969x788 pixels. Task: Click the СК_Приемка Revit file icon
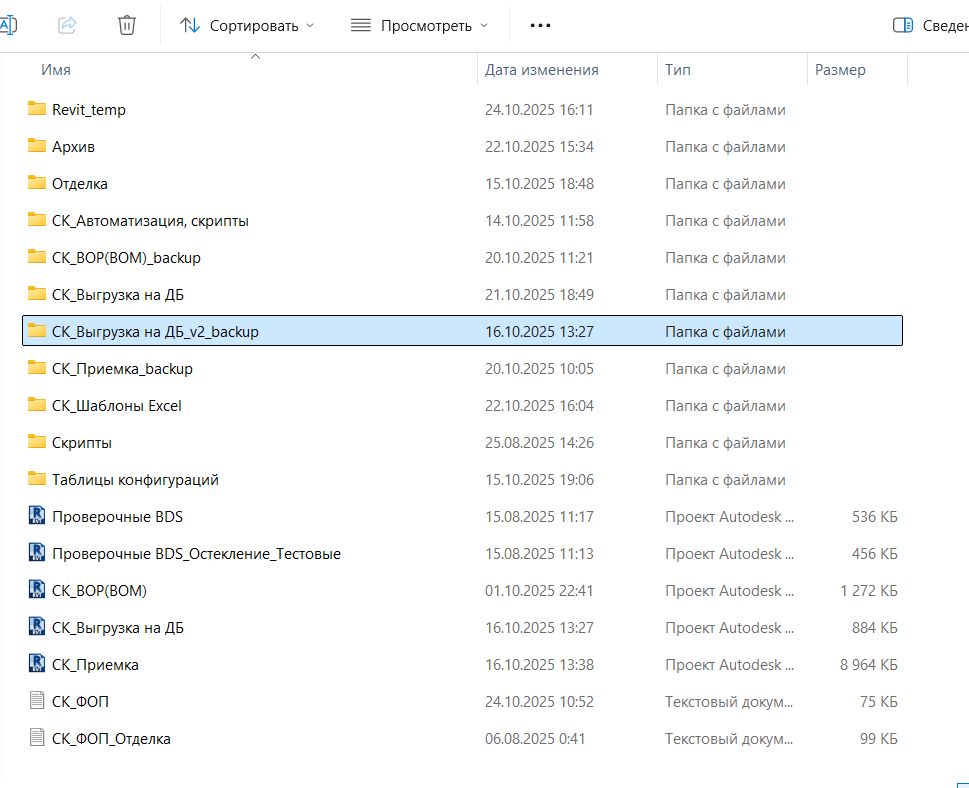tap(37, 664)
